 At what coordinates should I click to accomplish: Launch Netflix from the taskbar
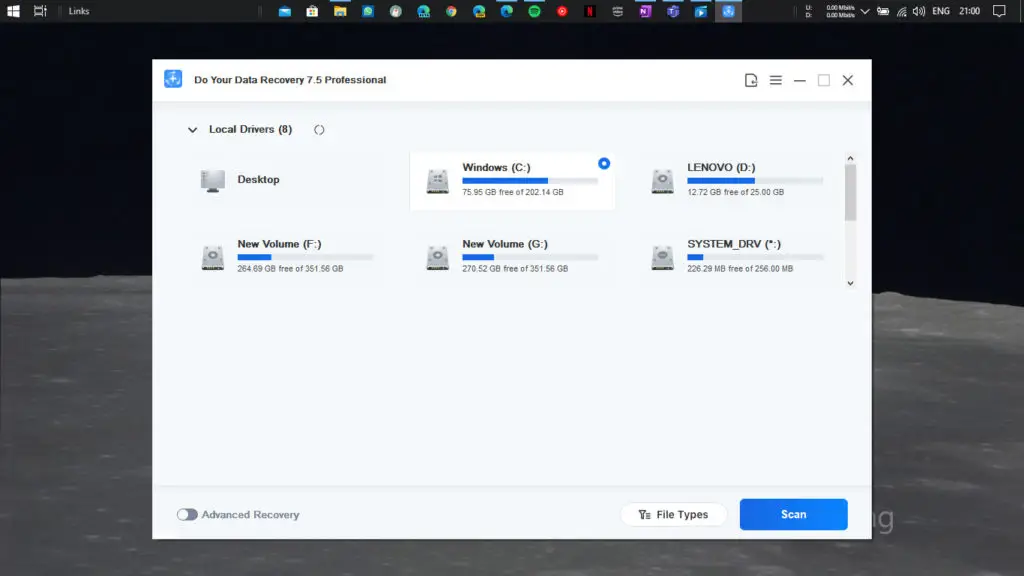coord(590,11)
